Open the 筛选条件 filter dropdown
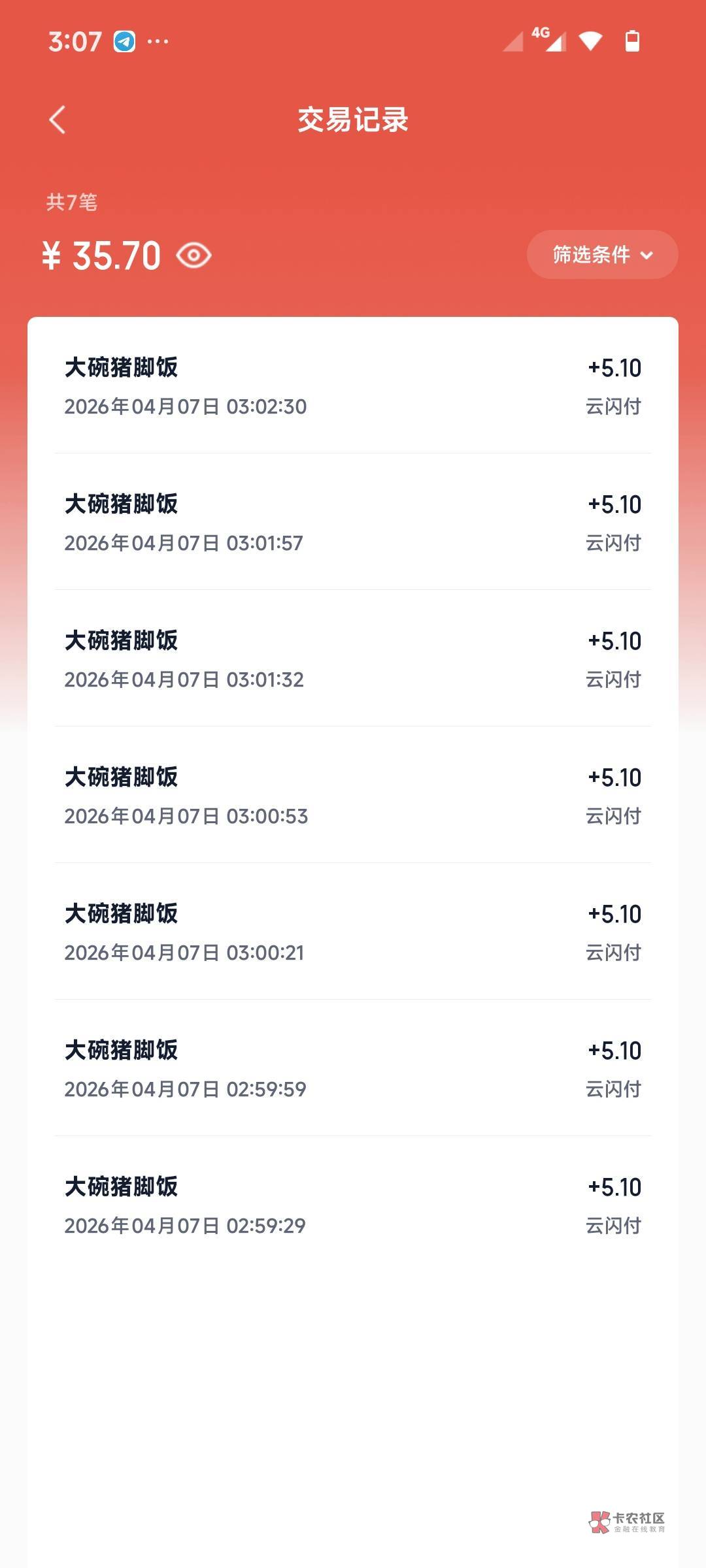Image resolution: width=706 pixels, height=1568 pixels. (602, 255)
